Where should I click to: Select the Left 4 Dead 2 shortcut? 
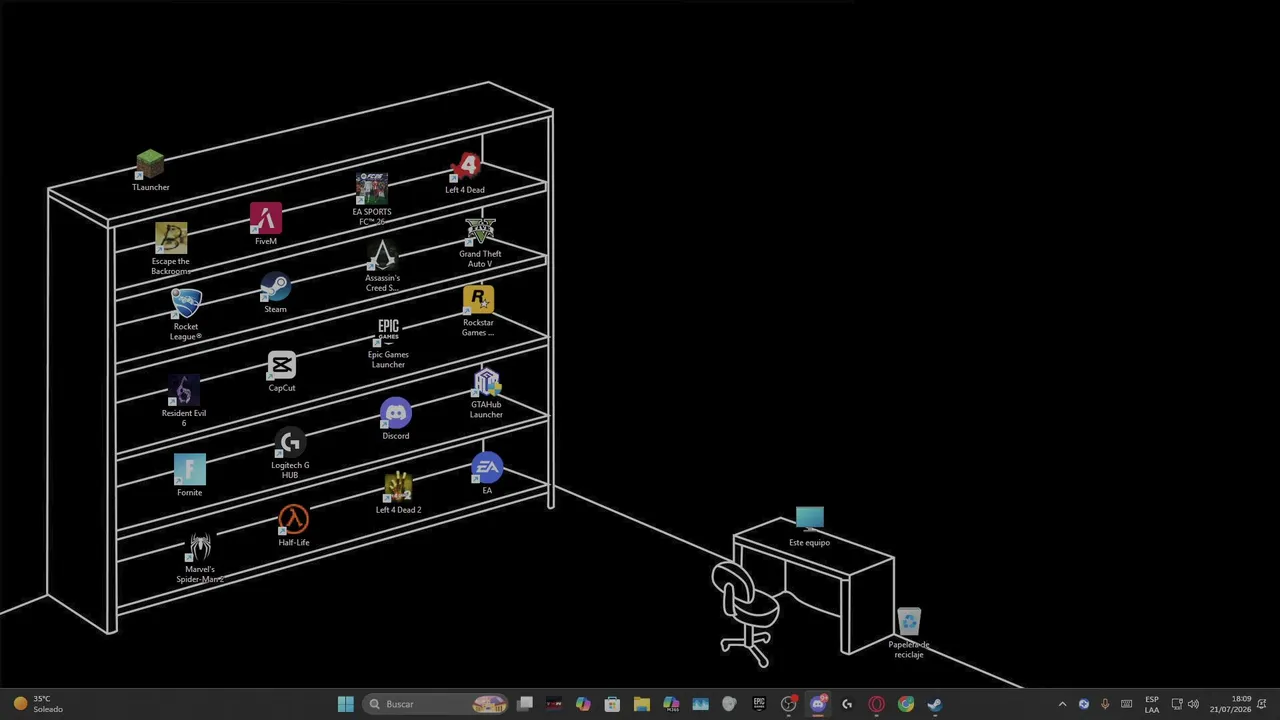tap(398, 494)
